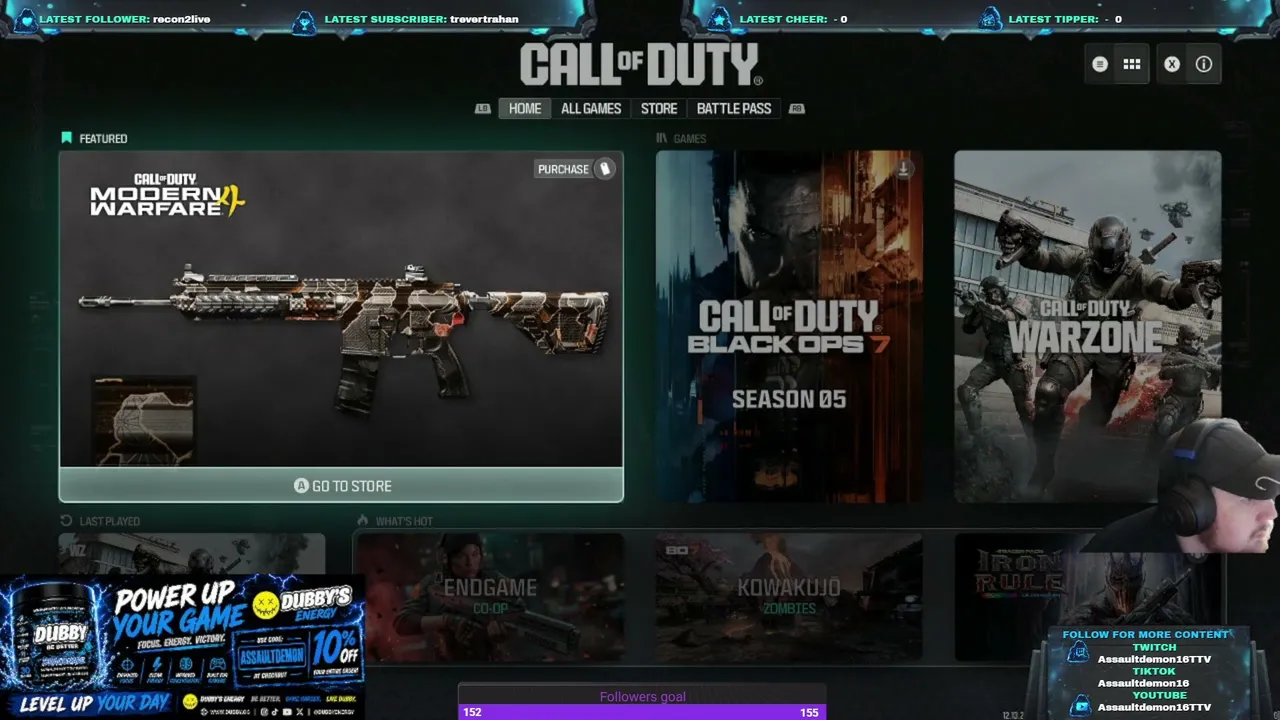Click the Twitch icon in follow panel
The height and width of the screenshot is (720, 1280).
pyautogui.click(x=1078, y=653)
